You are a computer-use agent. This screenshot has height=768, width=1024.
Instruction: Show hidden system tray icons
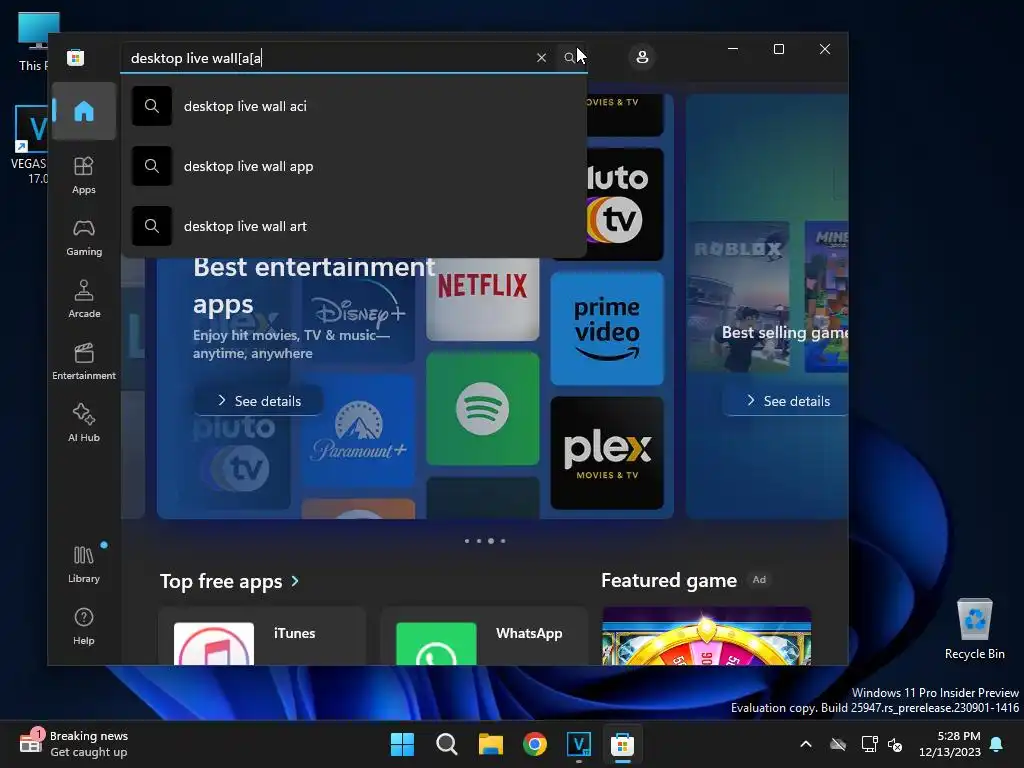coord(806,744)
